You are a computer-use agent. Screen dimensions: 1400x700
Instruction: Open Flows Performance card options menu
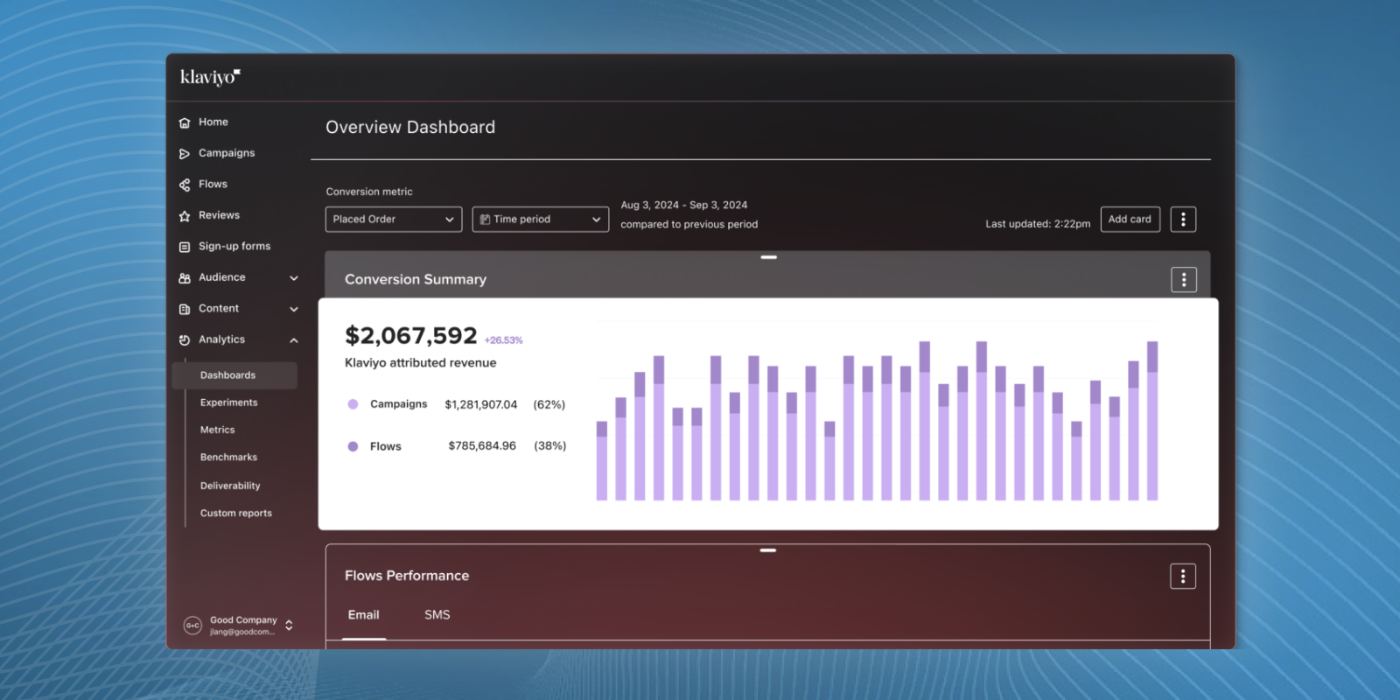click(1183, 576)
